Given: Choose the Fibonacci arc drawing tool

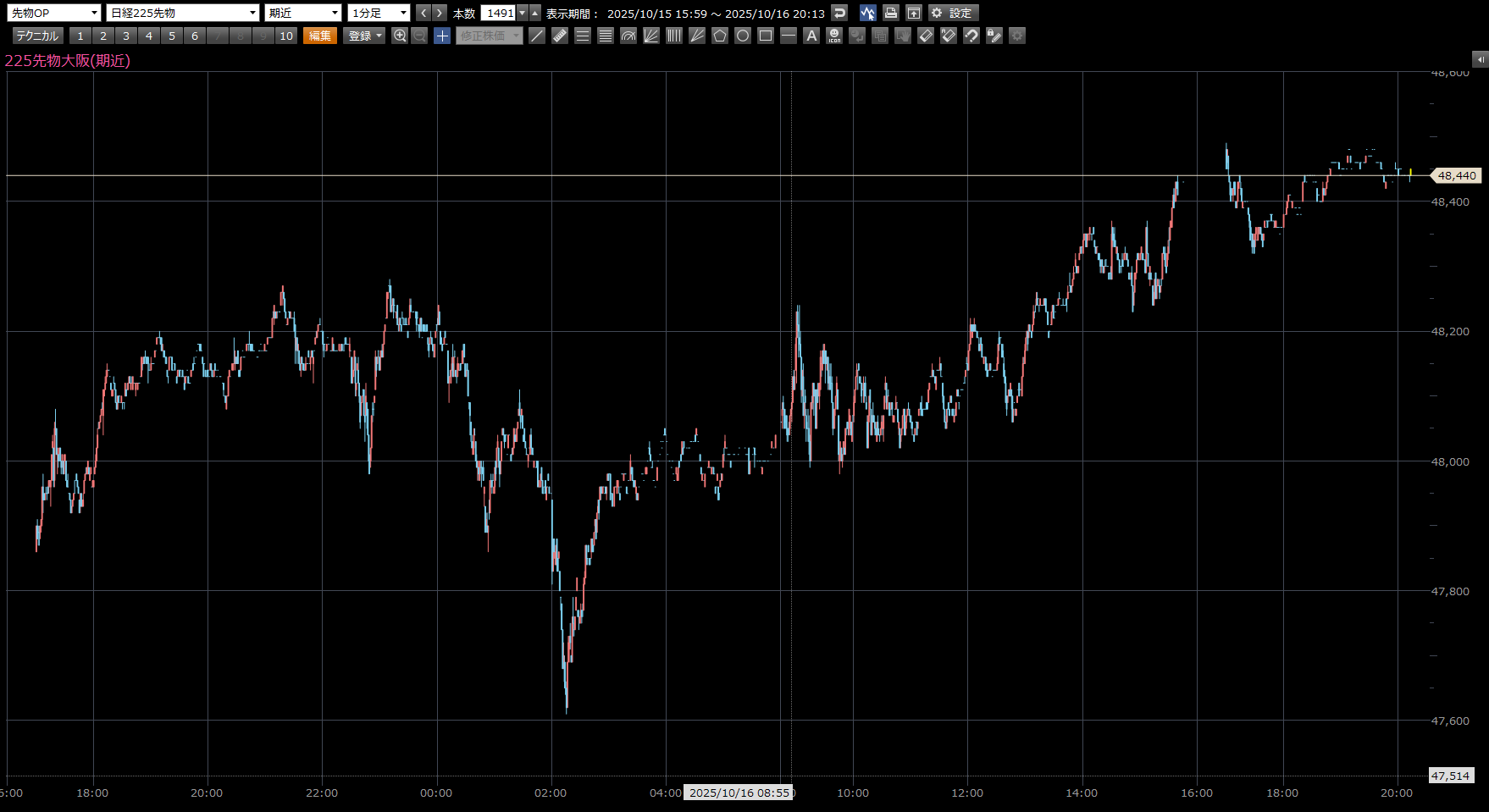Looking at the screenshot, I should coord(628,36).
